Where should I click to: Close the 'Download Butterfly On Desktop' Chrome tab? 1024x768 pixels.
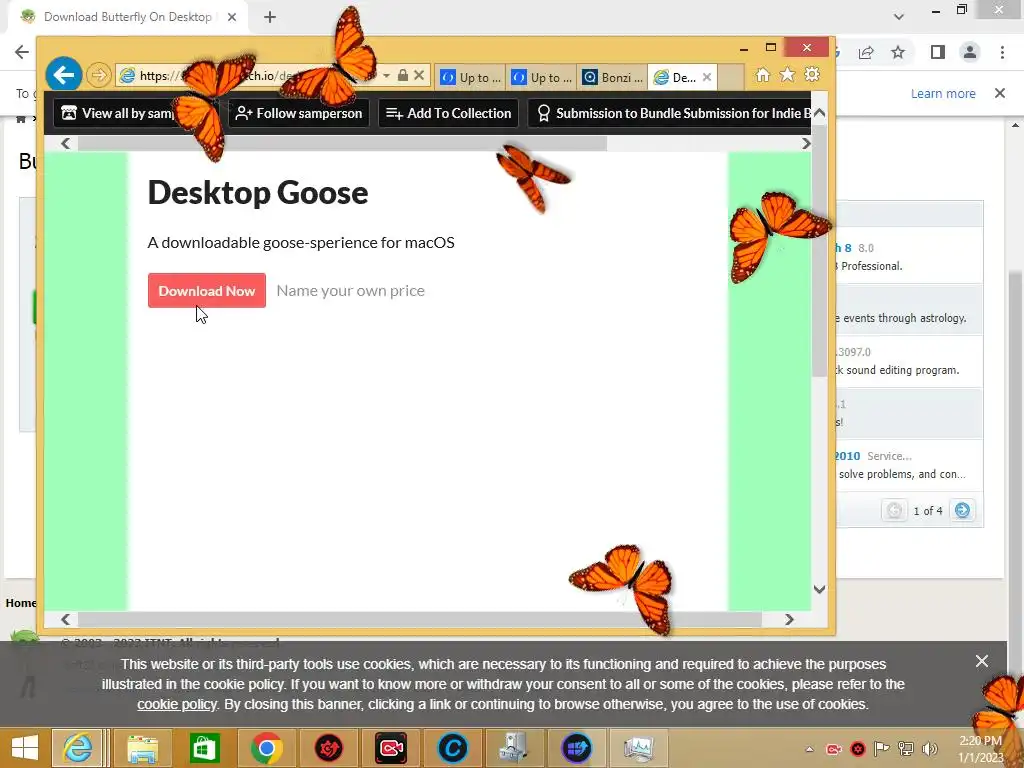[232, 17]
